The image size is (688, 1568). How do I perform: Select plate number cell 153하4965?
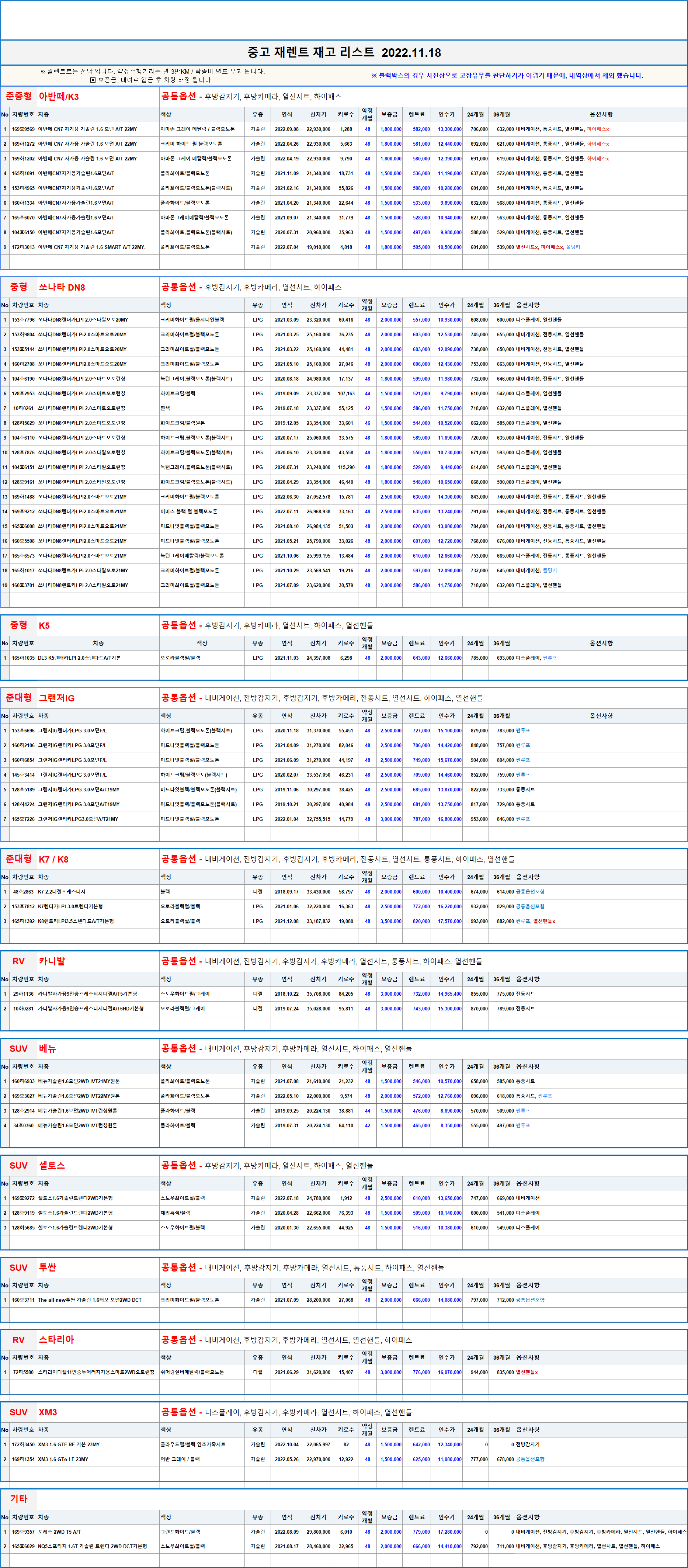pos(23,188)
